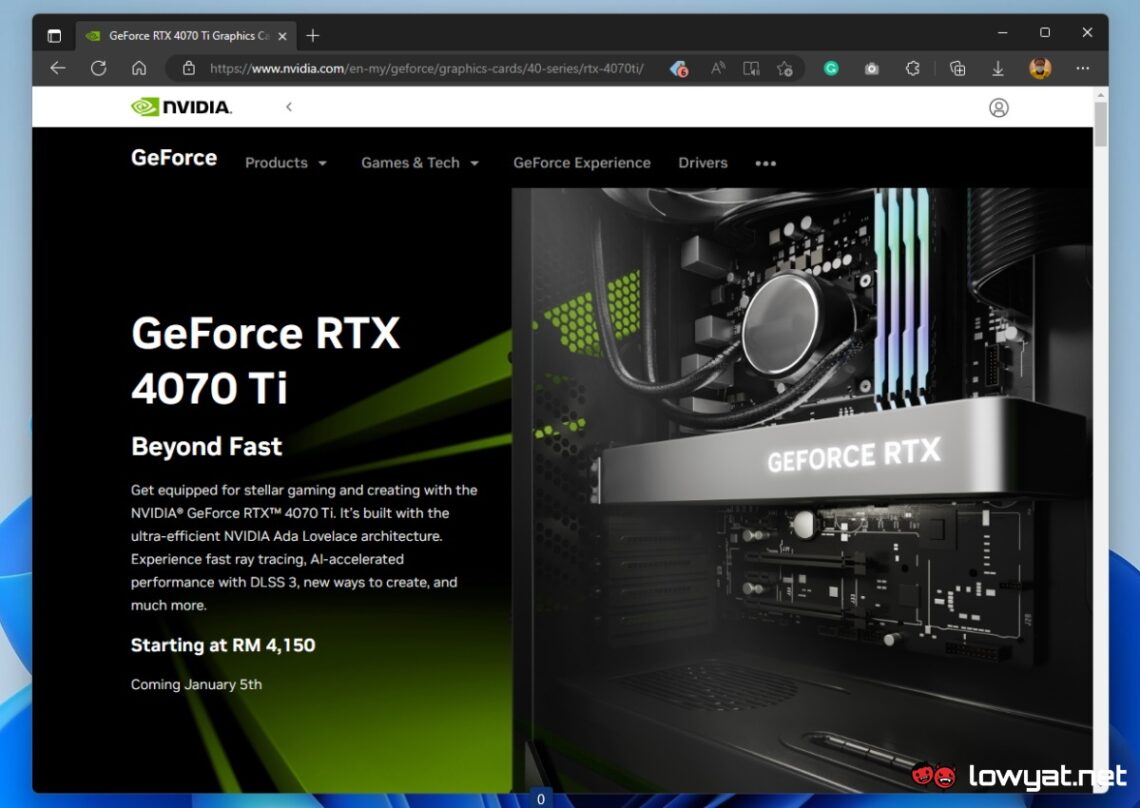The width and height of the screenshot is (1140, 808).
Task: Open the account sign-in icon
Action: click(999, 107)
